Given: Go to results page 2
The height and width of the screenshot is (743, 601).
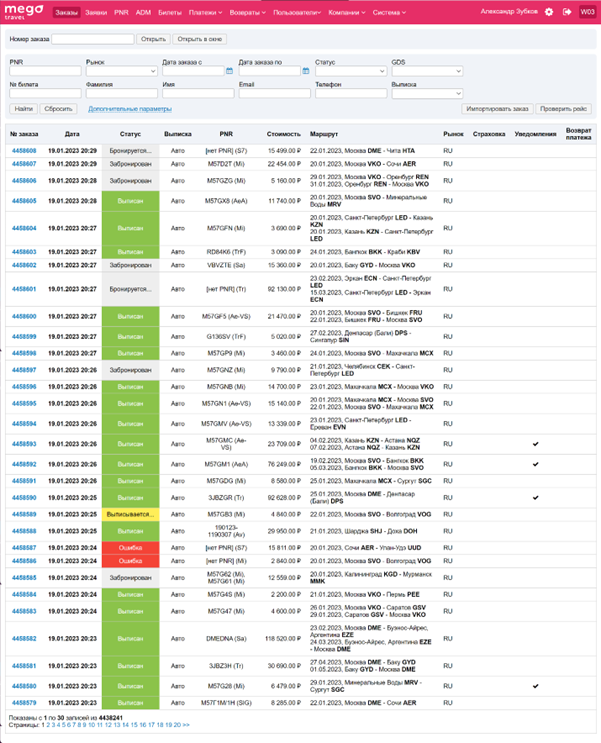Looking at the screenshot, I should [47, 725].
